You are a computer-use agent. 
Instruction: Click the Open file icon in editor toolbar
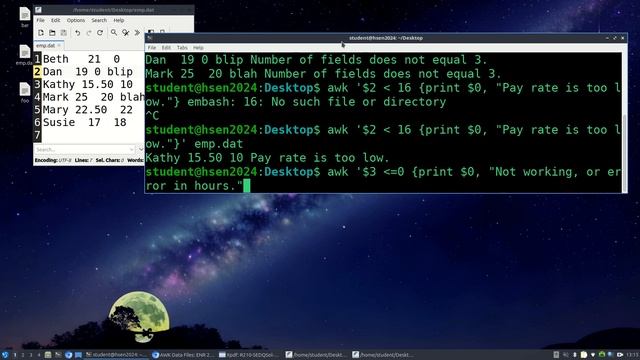point(52,32)
